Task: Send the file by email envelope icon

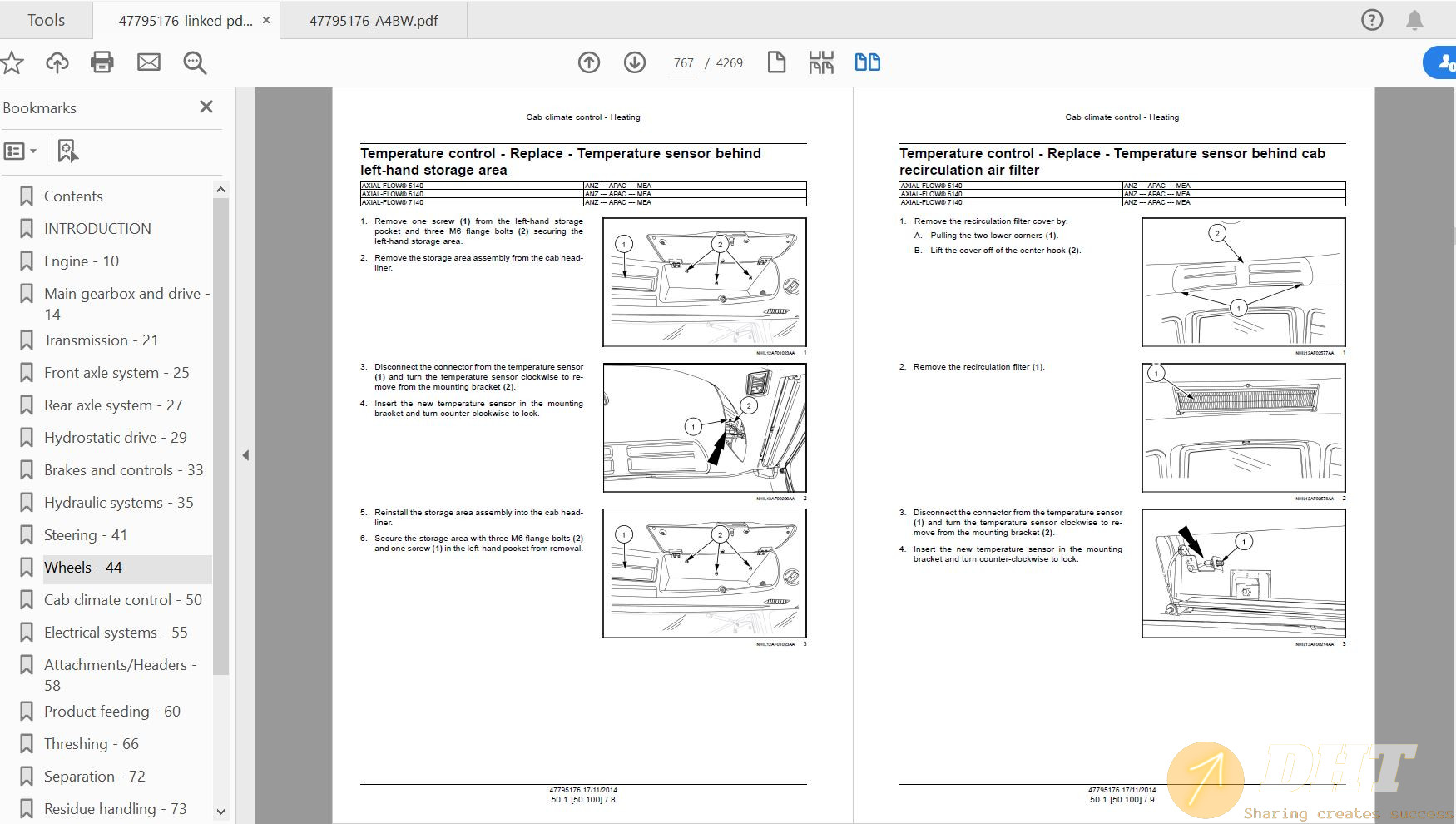Action: pyautogui.click(x=149, y=62)
